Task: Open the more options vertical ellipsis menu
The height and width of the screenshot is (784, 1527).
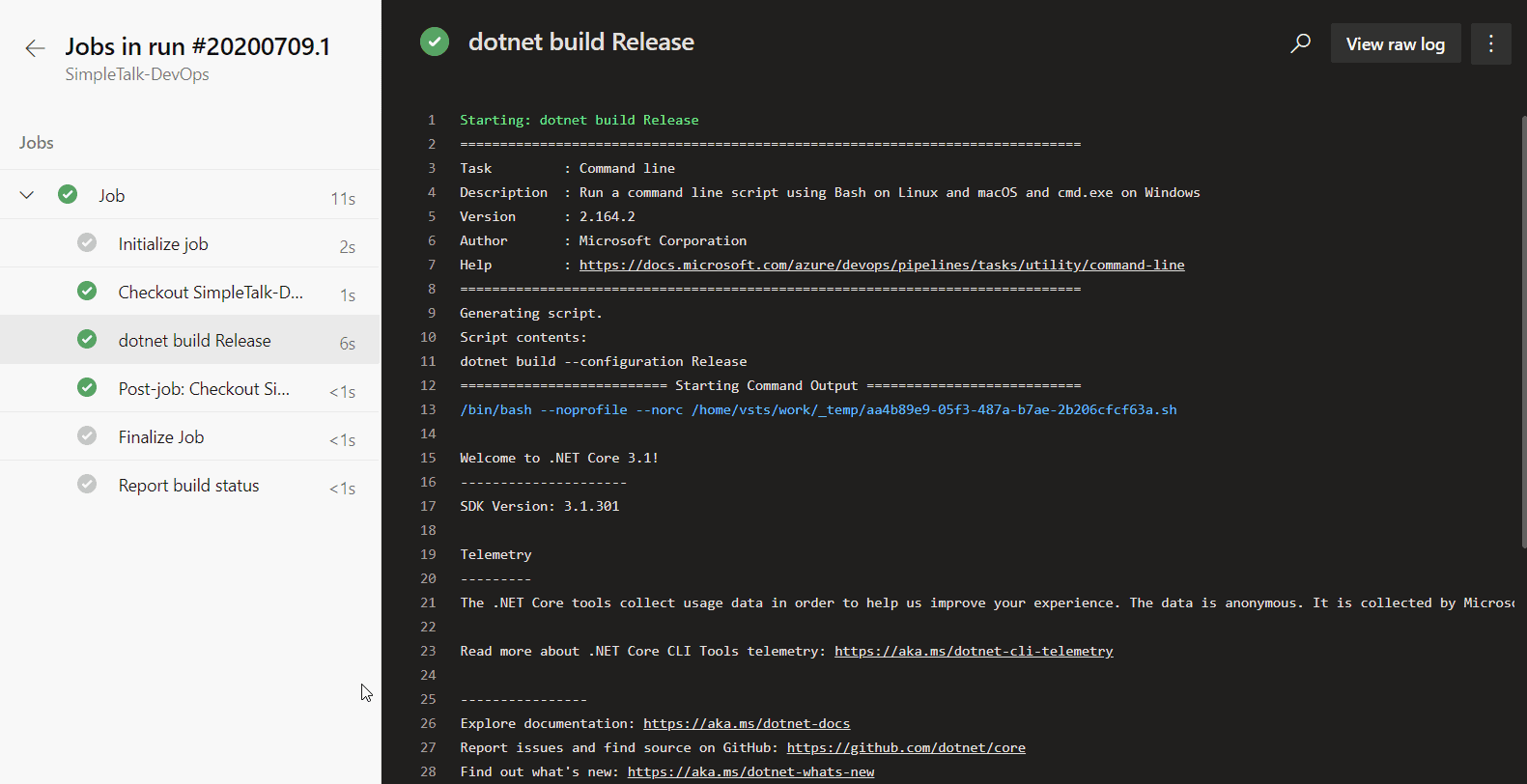Action: [1491, 43]
